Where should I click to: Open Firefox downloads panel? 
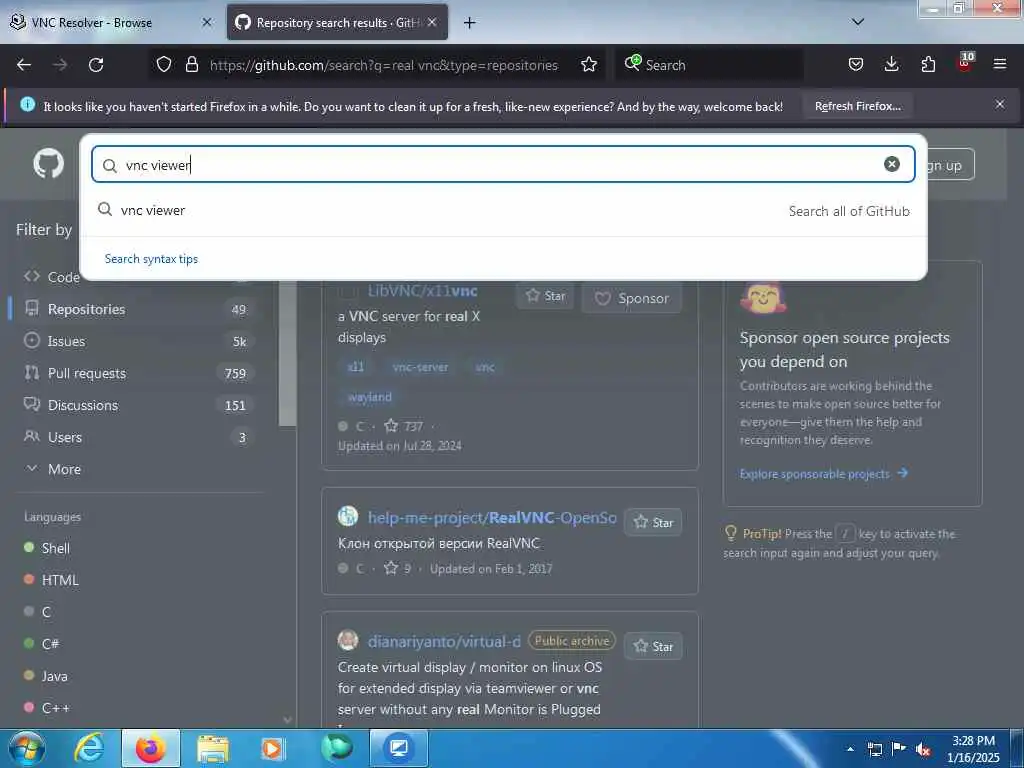891,64
